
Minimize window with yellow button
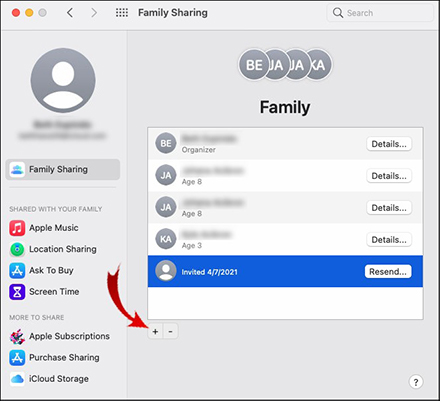click(x=29, y=13)
